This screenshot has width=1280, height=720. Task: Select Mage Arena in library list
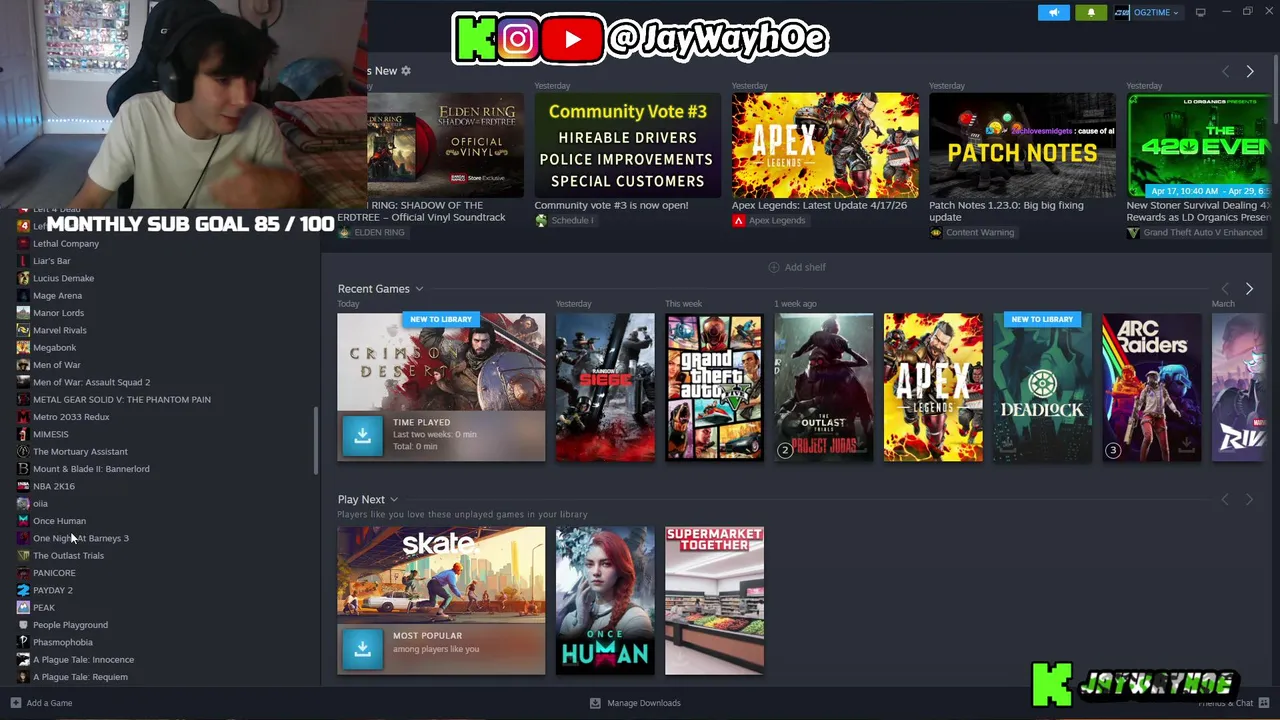pyautogui.click(x=57, y=295)
